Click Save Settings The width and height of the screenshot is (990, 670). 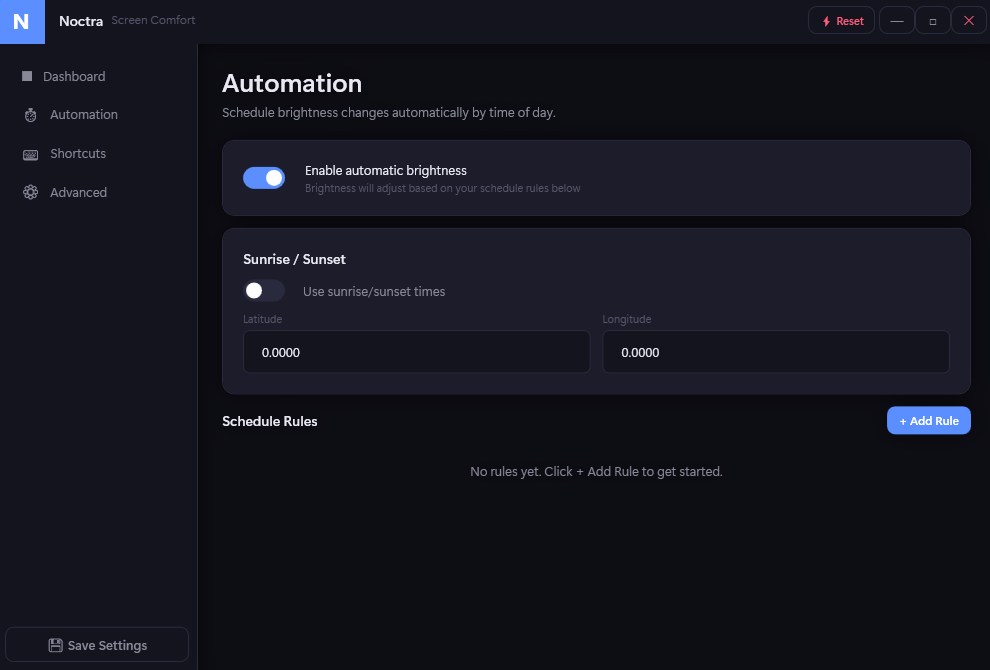point(96,644)
